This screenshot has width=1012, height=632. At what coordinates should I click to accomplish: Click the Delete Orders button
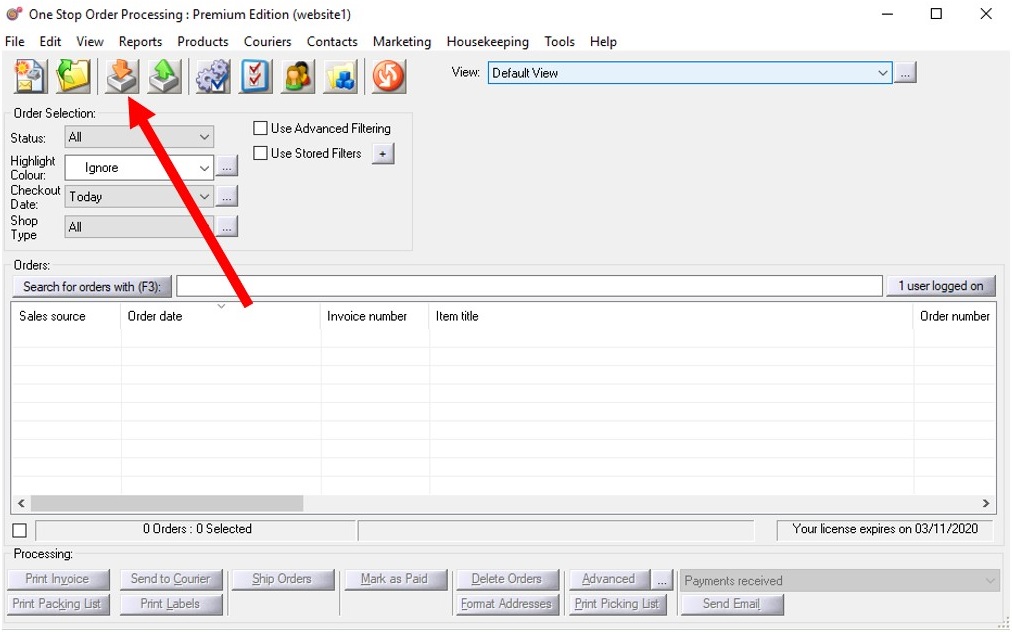tap(507, 579)
